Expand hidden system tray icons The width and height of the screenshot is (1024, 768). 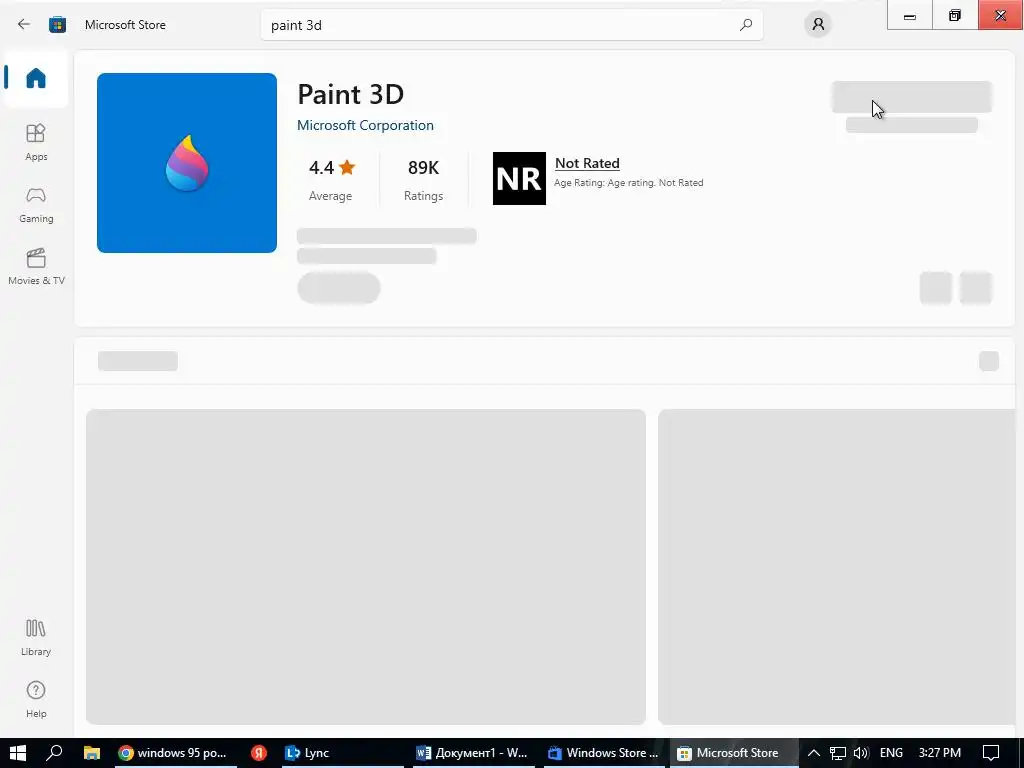(814, 753)
